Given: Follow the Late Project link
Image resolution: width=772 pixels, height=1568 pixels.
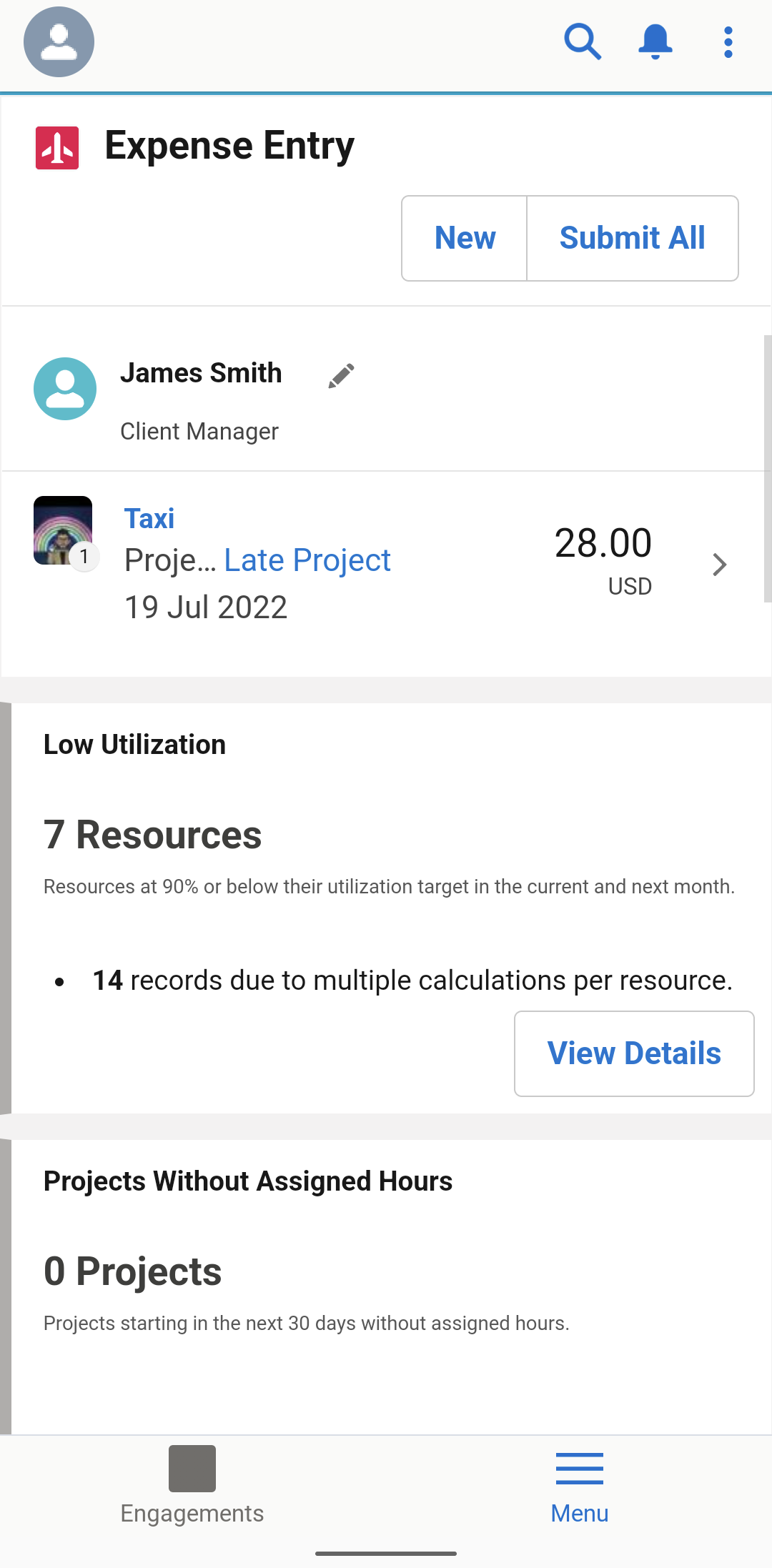Looking at the screenshot, I should [307, 561].
